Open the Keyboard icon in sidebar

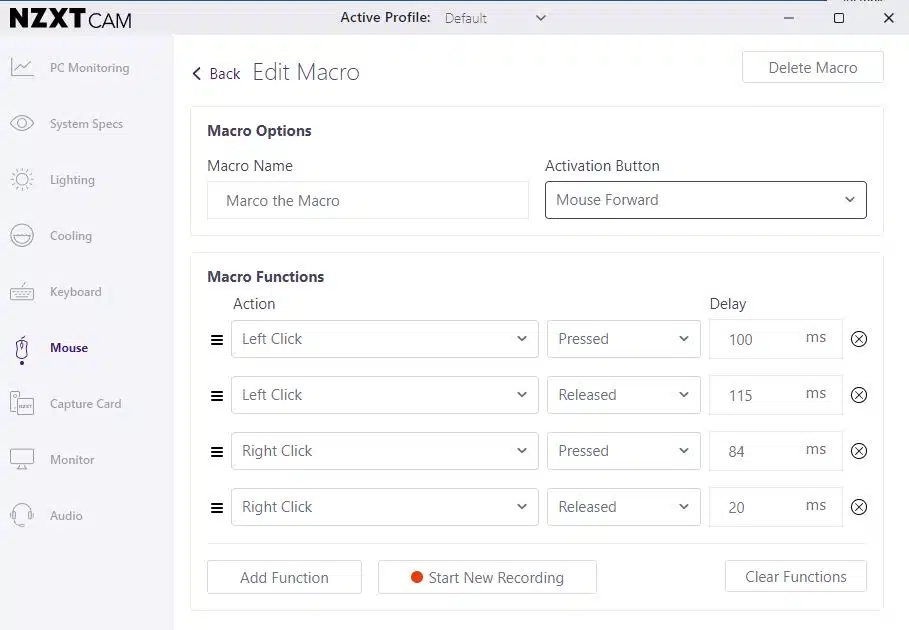22,292
